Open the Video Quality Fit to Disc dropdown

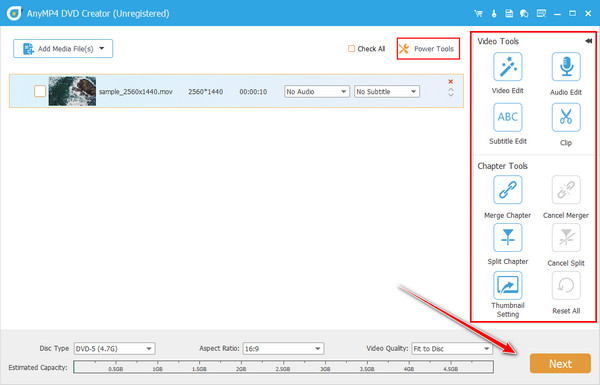coord(452,349)
